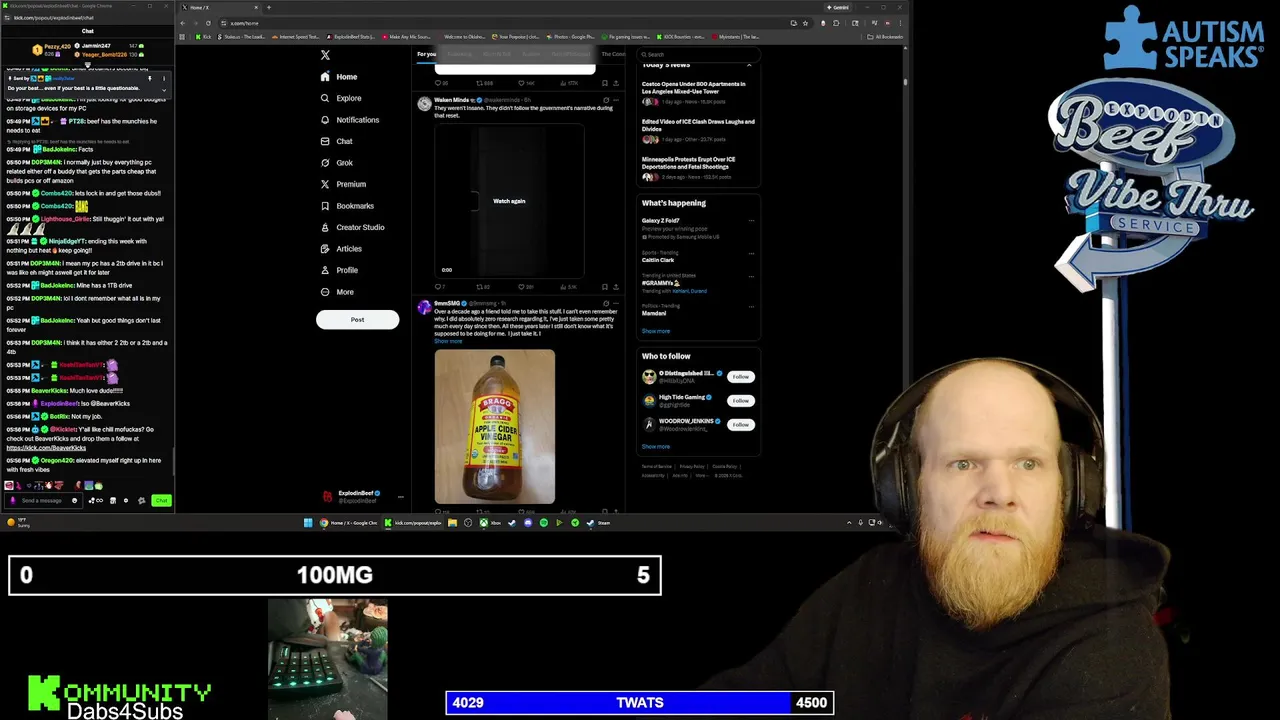Click Show more under What's happening
1280x720 pixels.
click(x=656, y=331)
